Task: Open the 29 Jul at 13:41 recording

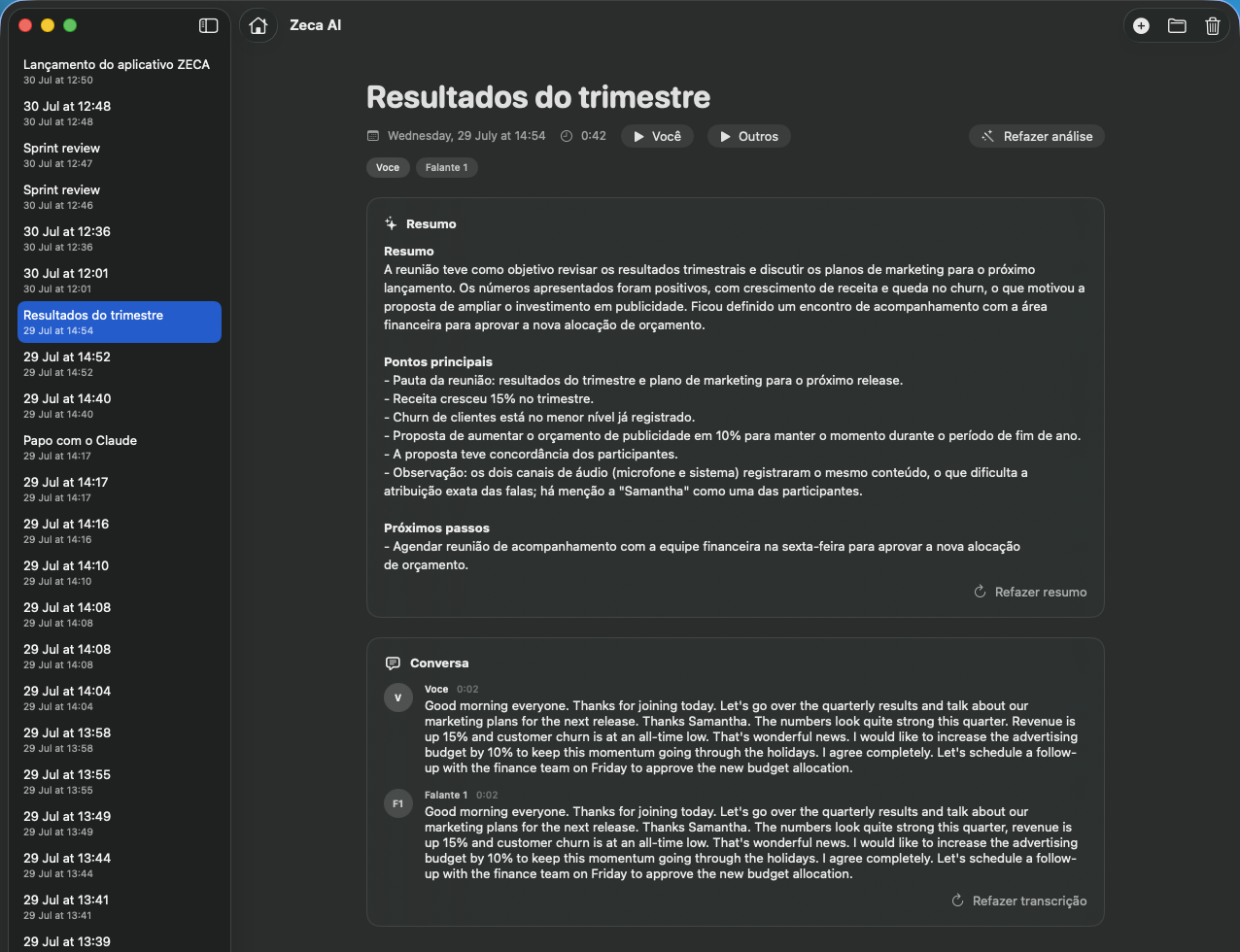Action: coord(120,906)
